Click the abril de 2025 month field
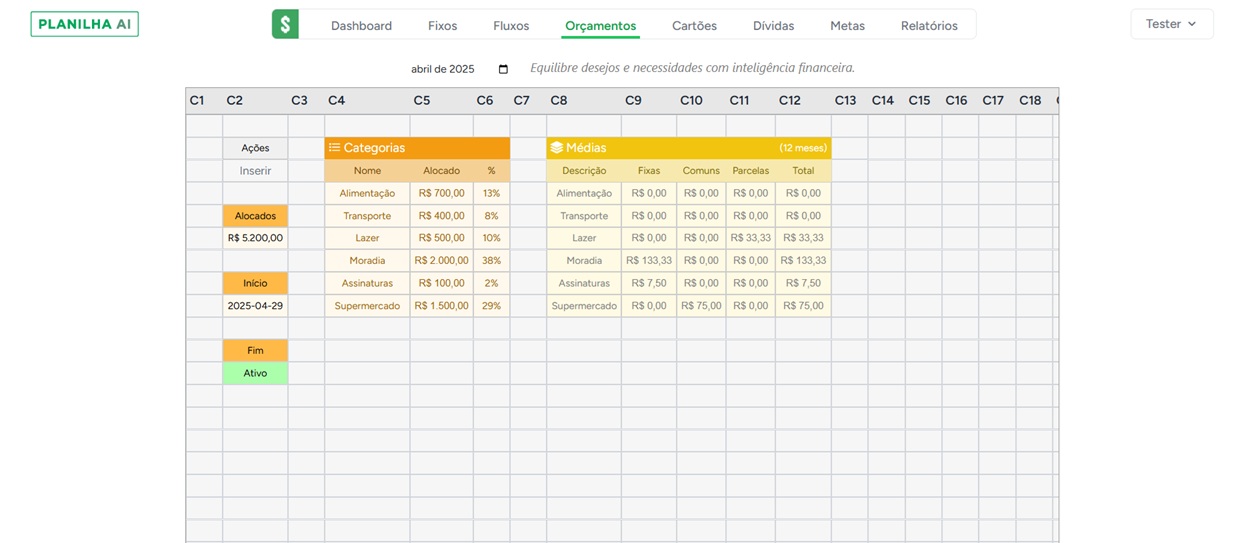 (459, 69)
